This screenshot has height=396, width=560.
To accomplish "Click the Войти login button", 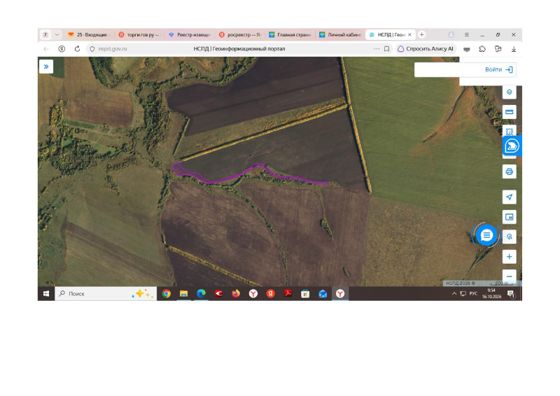I will click(499, 70).
